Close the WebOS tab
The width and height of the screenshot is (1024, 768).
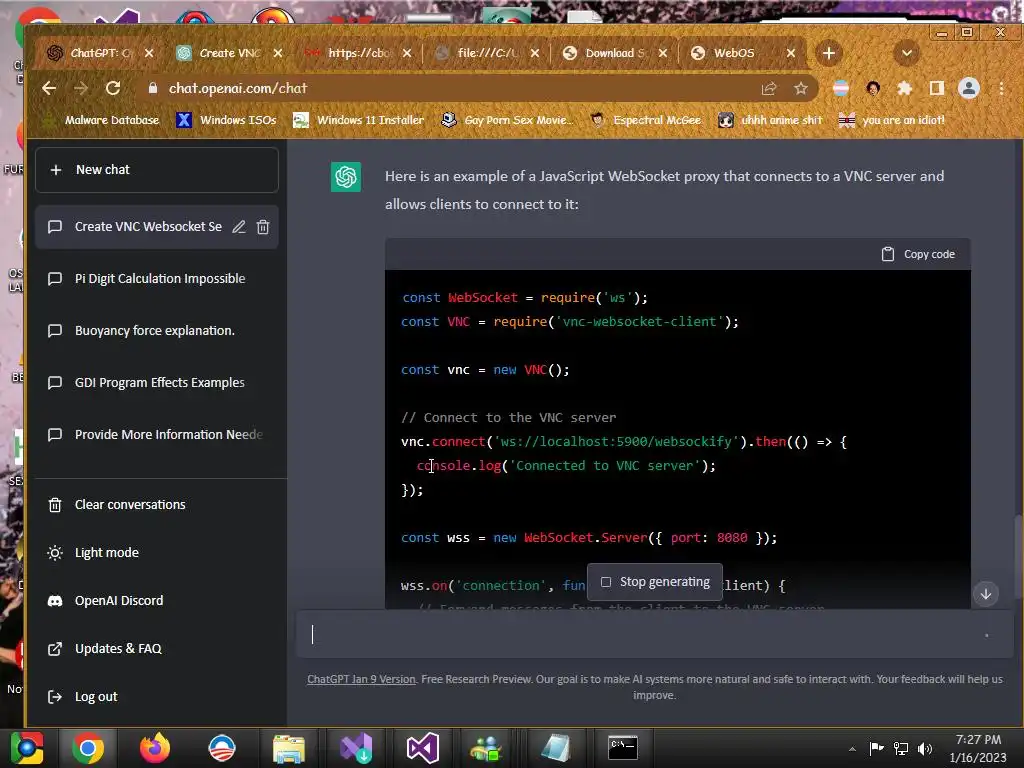[791, 53]
